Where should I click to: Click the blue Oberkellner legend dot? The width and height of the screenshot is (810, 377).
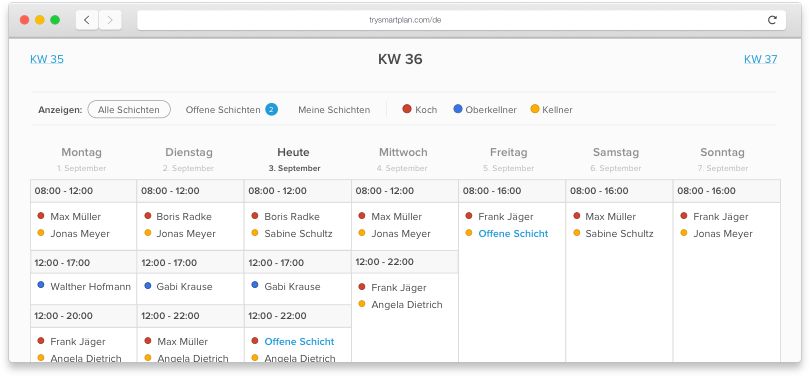click(x=458, y=109)
